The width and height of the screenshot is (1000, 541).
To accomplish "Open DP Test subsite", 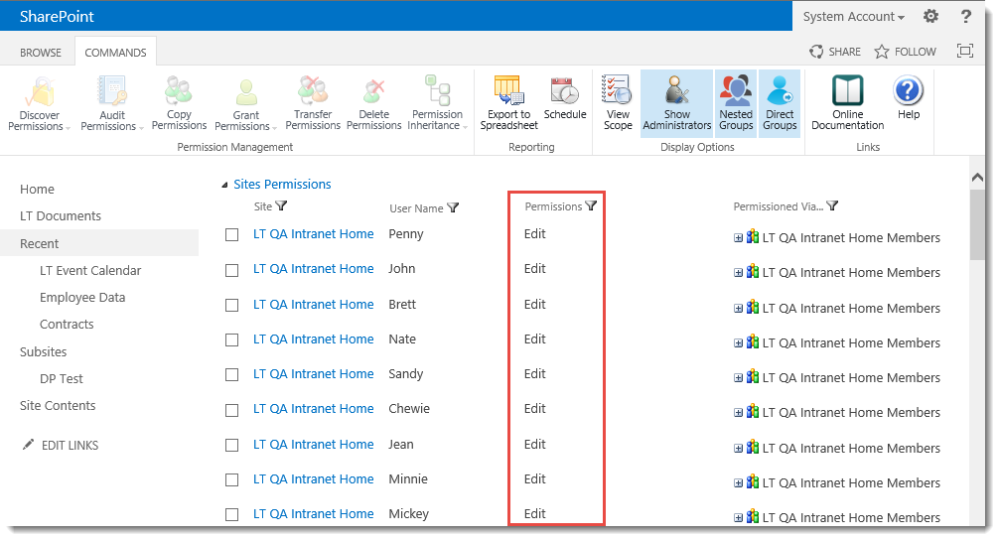I will 61,379.
